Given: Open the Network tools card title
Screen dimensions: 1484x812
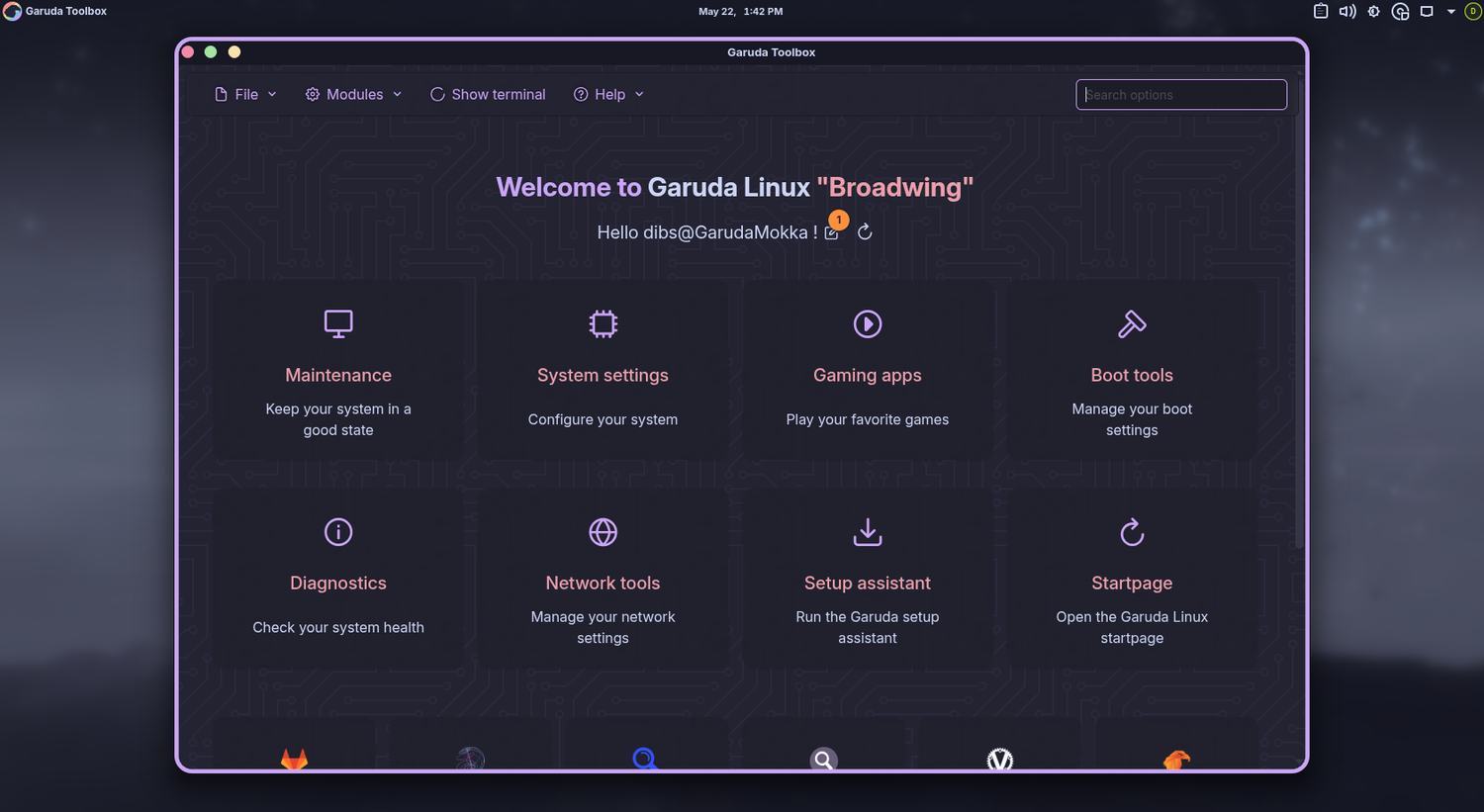Looking at the screenshot, I should (x=603, y=583).
